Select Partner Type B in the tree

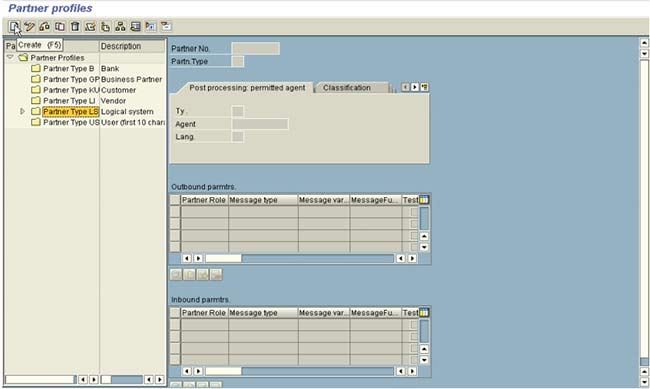point(69,68)
